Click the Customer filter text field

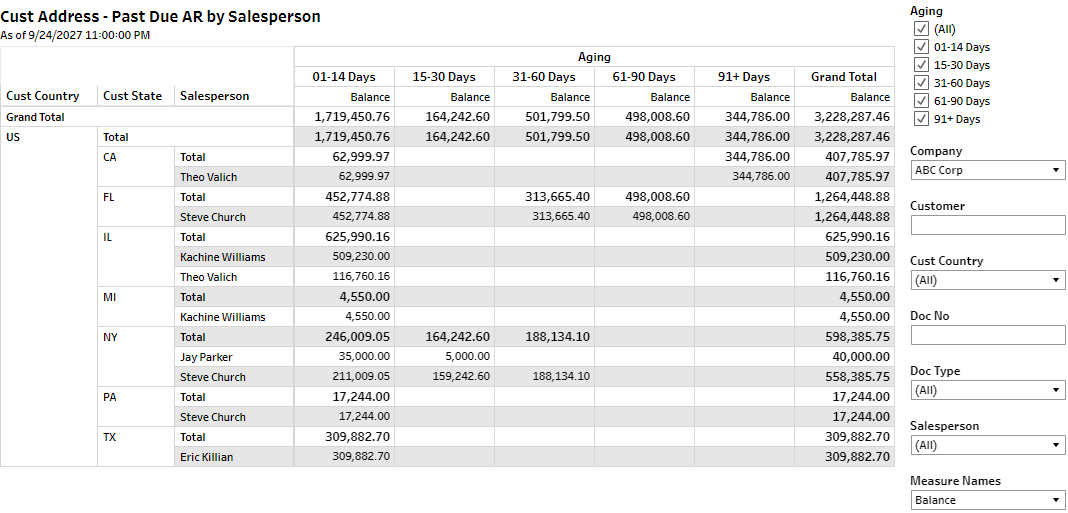987,225
